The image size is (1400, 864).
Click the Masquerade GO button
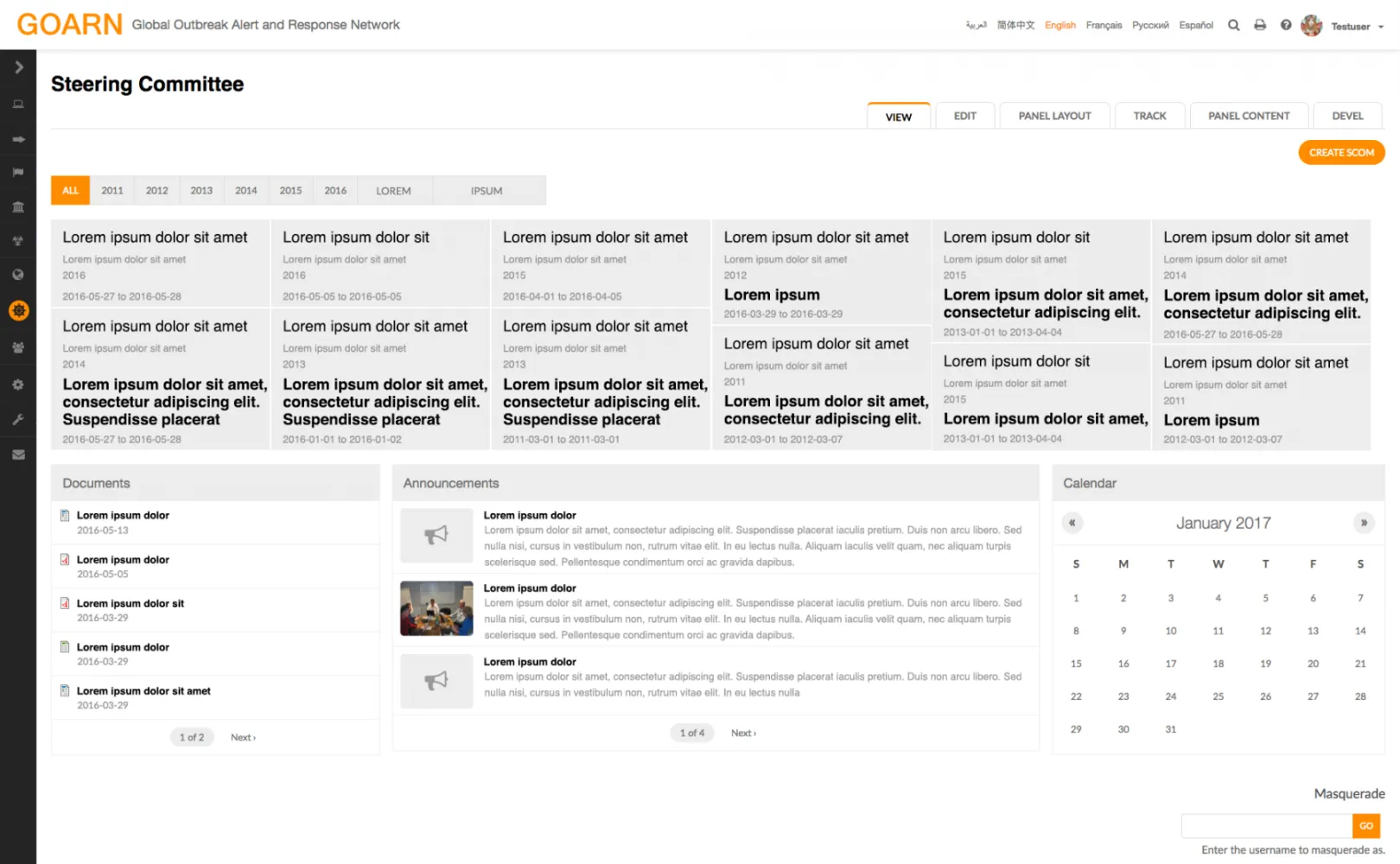point(1366,826)
